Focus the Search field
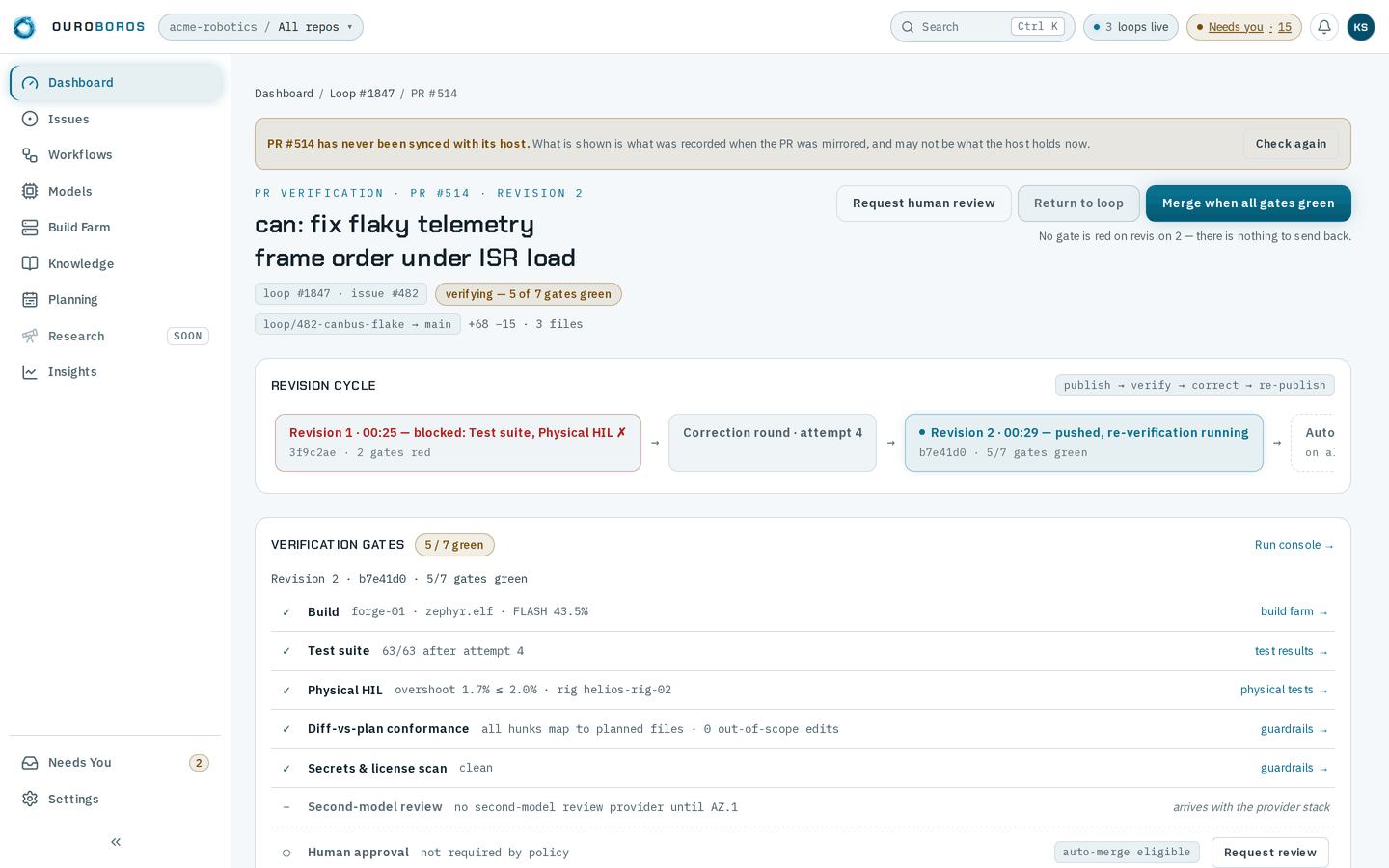Image resolution: width=1389 pixels, height=868 pixels. 982,27
